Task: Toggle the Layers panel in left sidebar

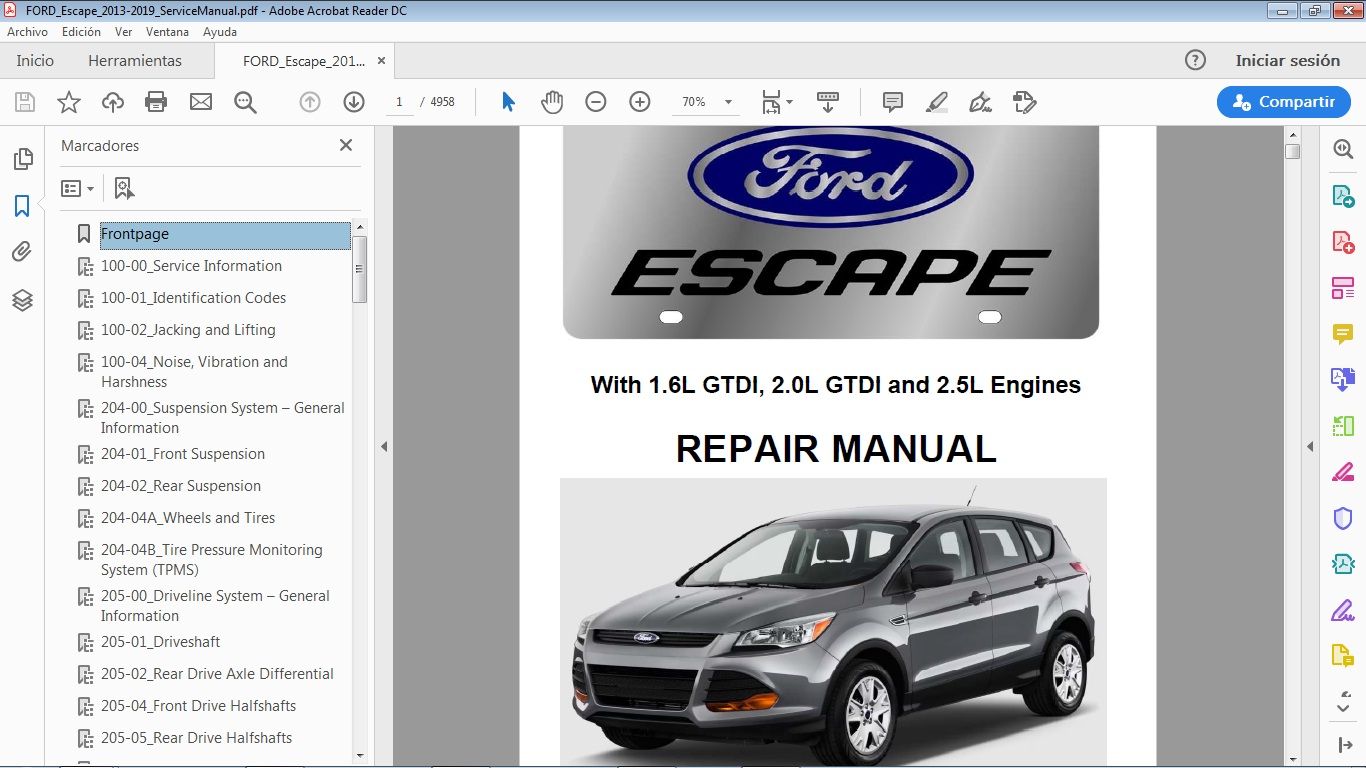Action: pyautogui.click(x=22, y=299)
